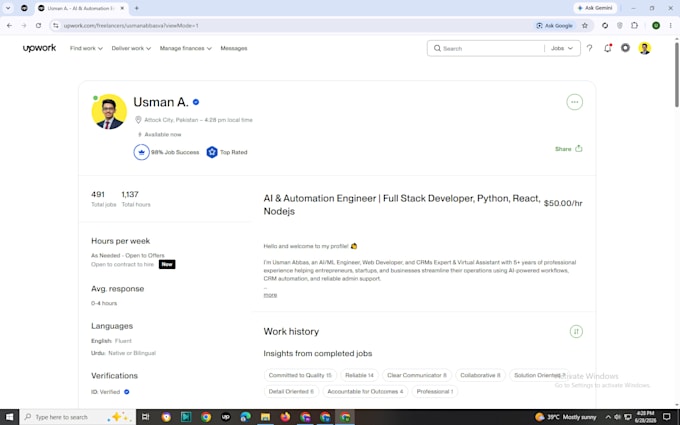This screenshot has width=680, height=425.
Task: Go back to the previous page
Action: 10,26
